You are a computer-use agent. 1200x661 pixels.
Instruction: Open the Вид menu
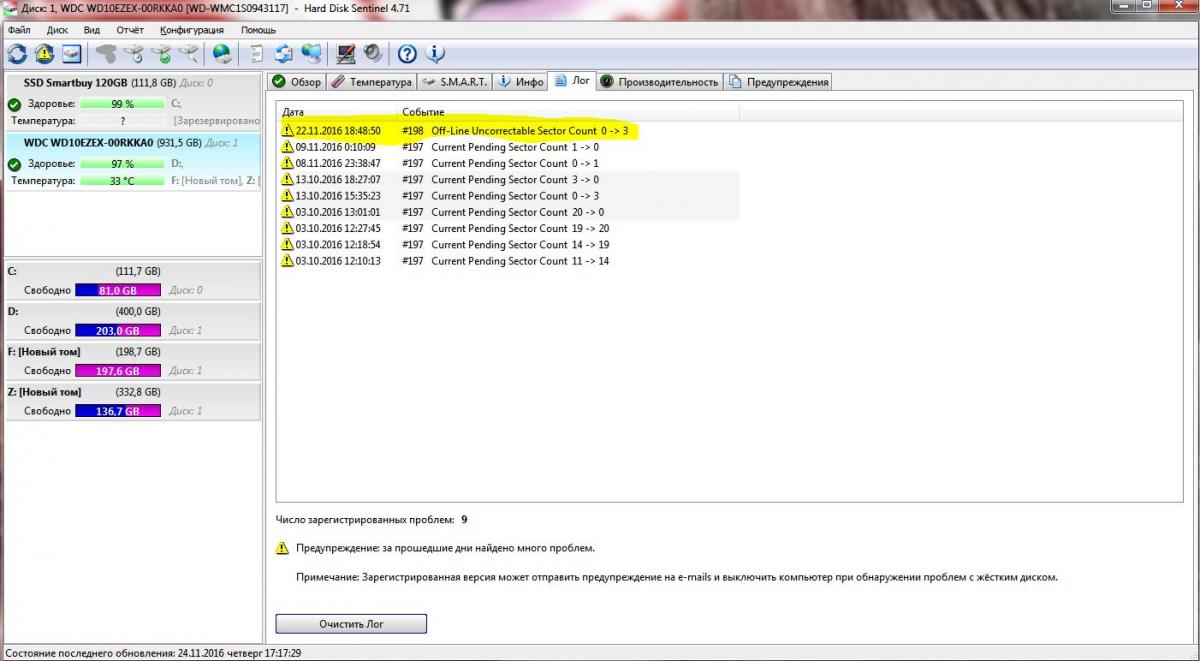click(x=92, y=30)
